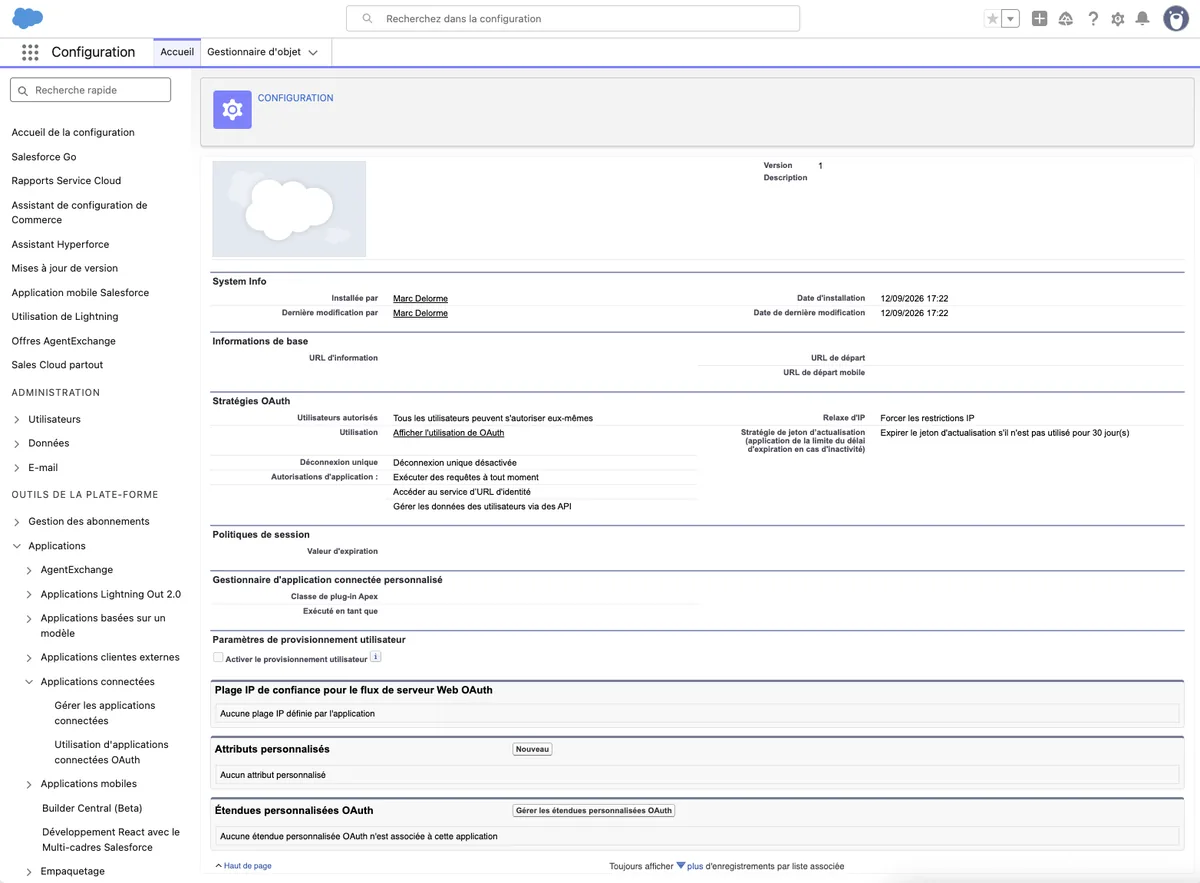Open the App Launcher grid icon
The width and height of the screenshot is (1200, 883).
point(30,52)
